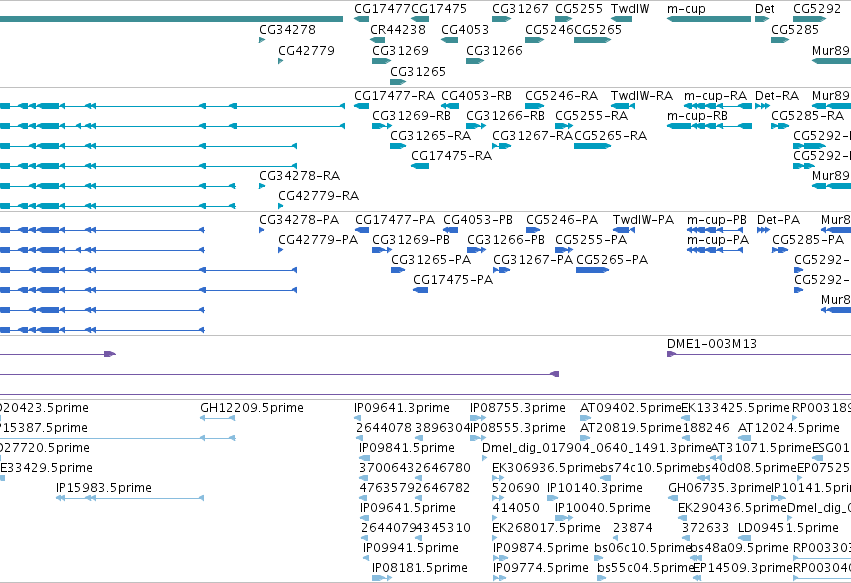Select the CG5285 gene label
Image resolution: width=851 pixels, height=583 pixels.
tap(795, 29)
